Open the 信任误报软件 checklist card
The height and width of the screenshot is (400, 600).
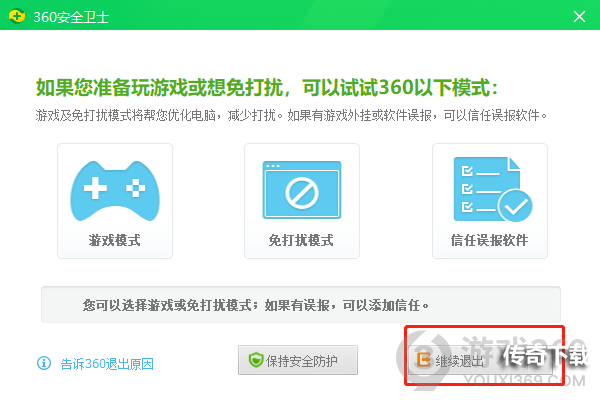[490, 201]
